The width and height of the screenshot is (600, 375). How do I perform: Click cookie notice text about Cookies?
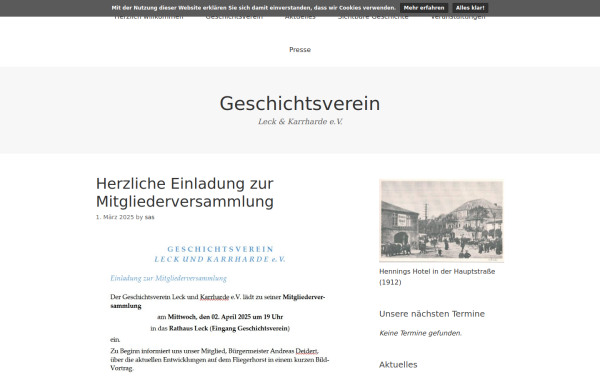pos(253,8)
